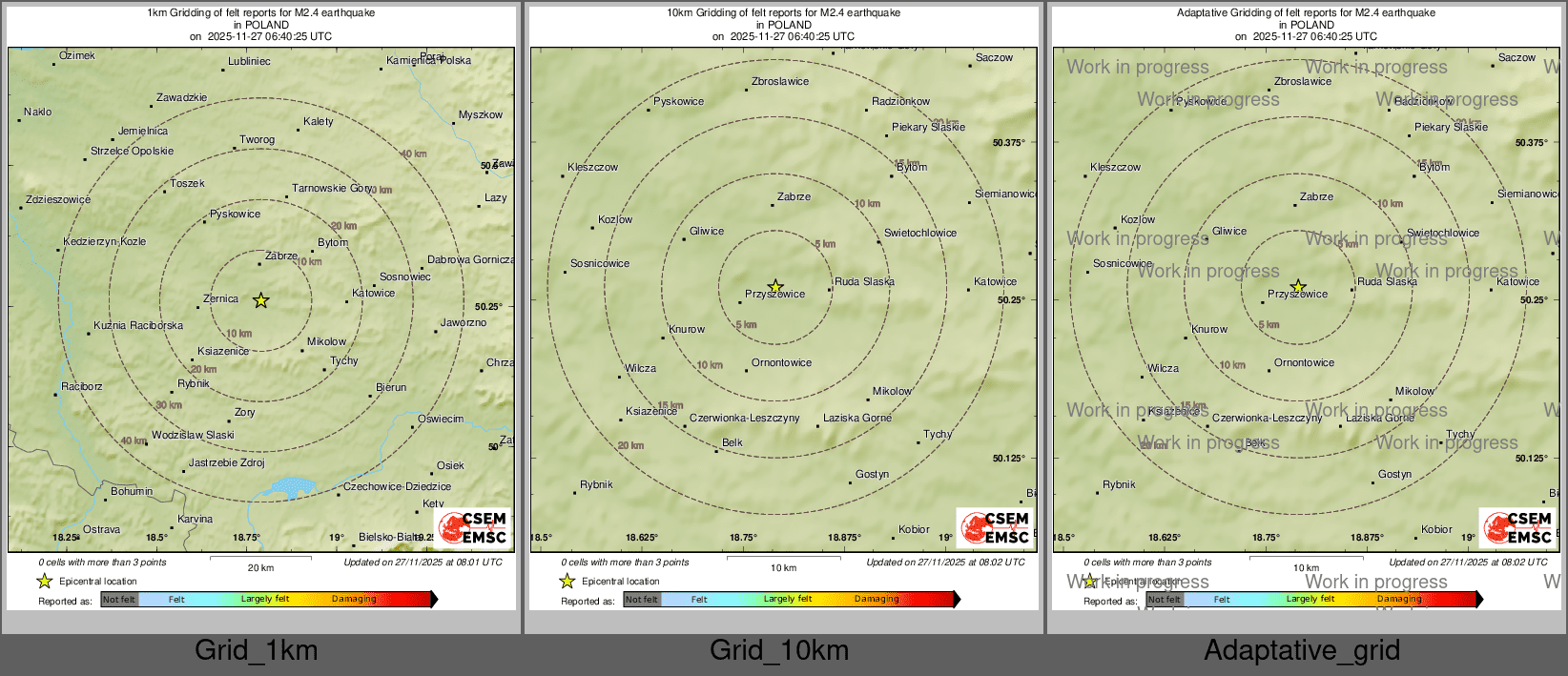Click the Czerwionka-Leszczyny label on the 10km map
The image size is (1568, 676).
745,418
